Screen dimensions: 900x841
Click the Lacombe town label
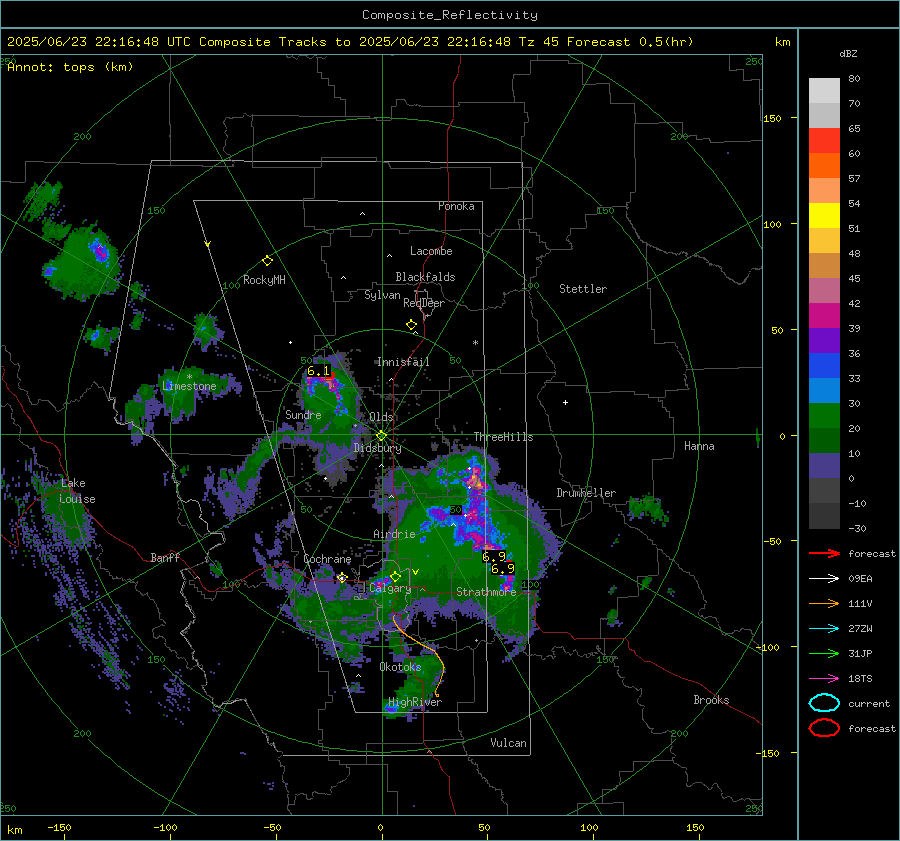click(431, 251)
